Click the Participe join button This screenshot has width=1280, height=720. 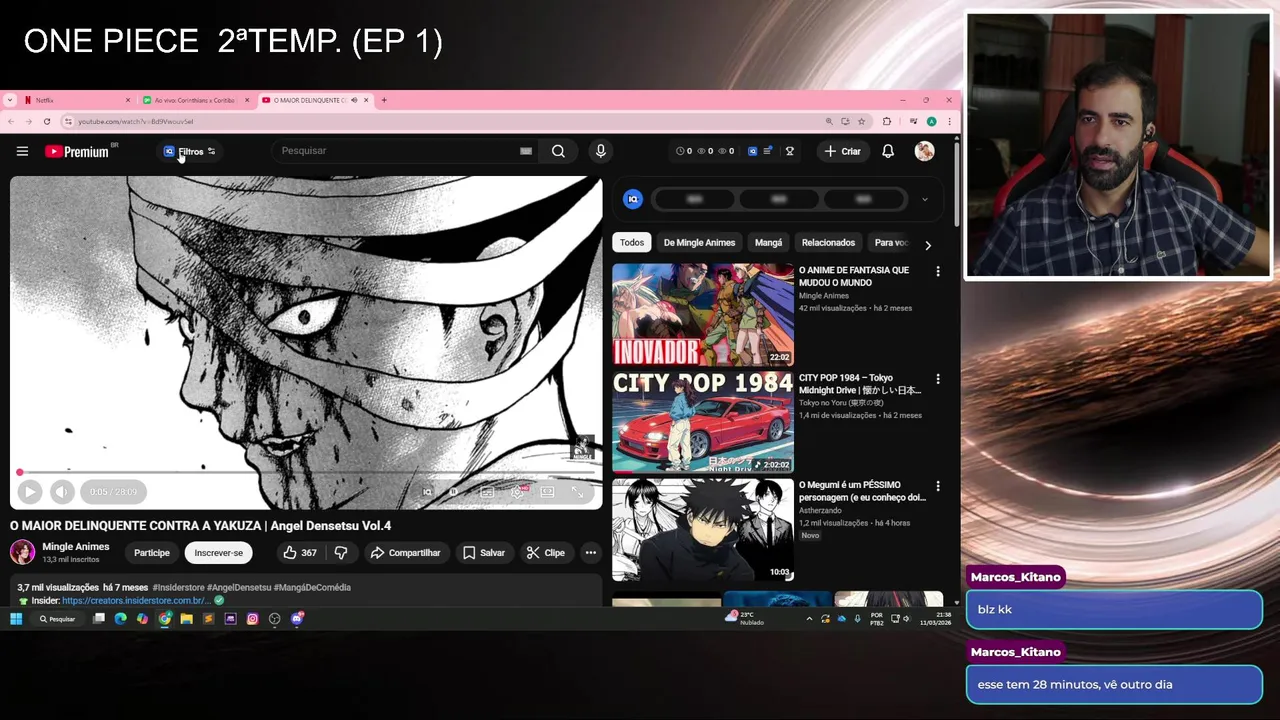click(152, 553)
